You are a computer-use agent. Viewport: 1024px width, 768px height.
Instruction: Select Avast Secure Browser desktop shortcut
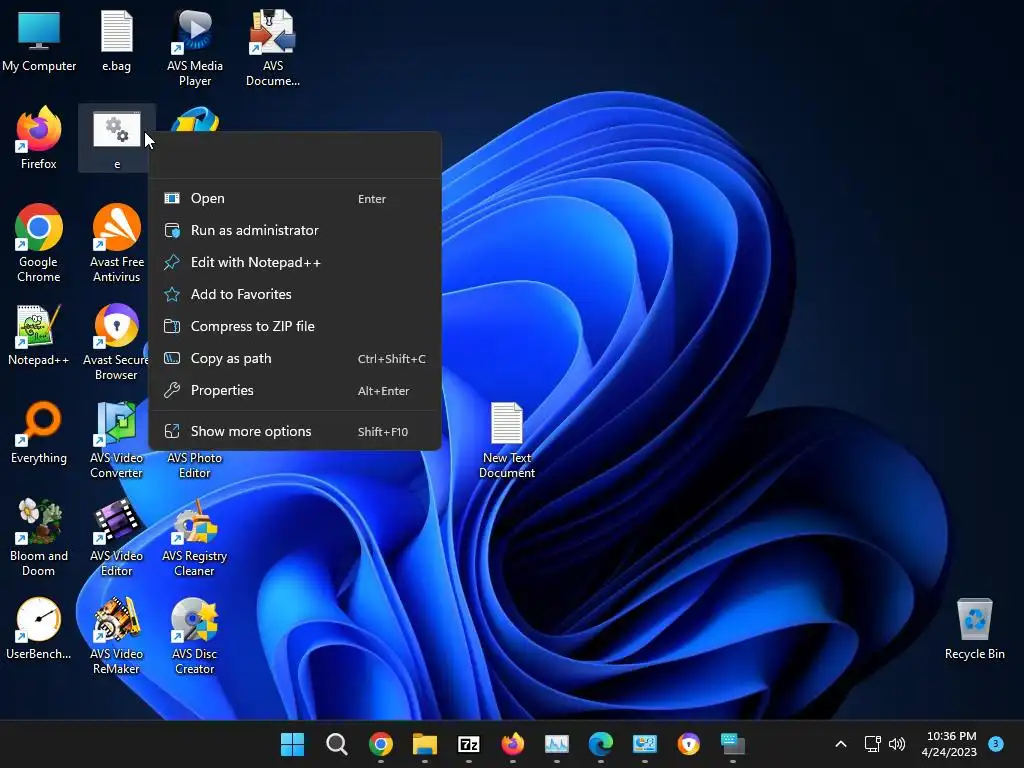pos(116,342)
